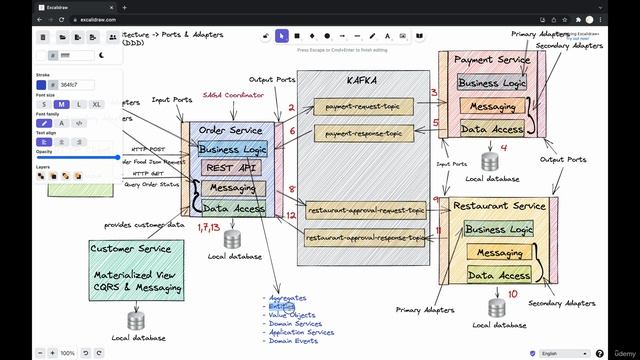The image size is (640, 360).
Task: Select code font family option
Action: click(79, 123)
